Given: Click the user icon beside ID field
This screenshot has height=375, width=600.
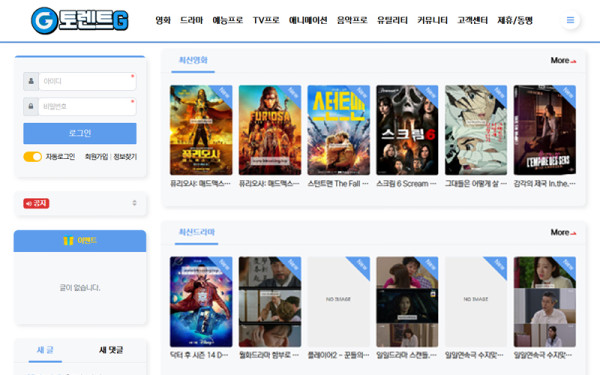Looking at the screenshot, I should point(31,82).
